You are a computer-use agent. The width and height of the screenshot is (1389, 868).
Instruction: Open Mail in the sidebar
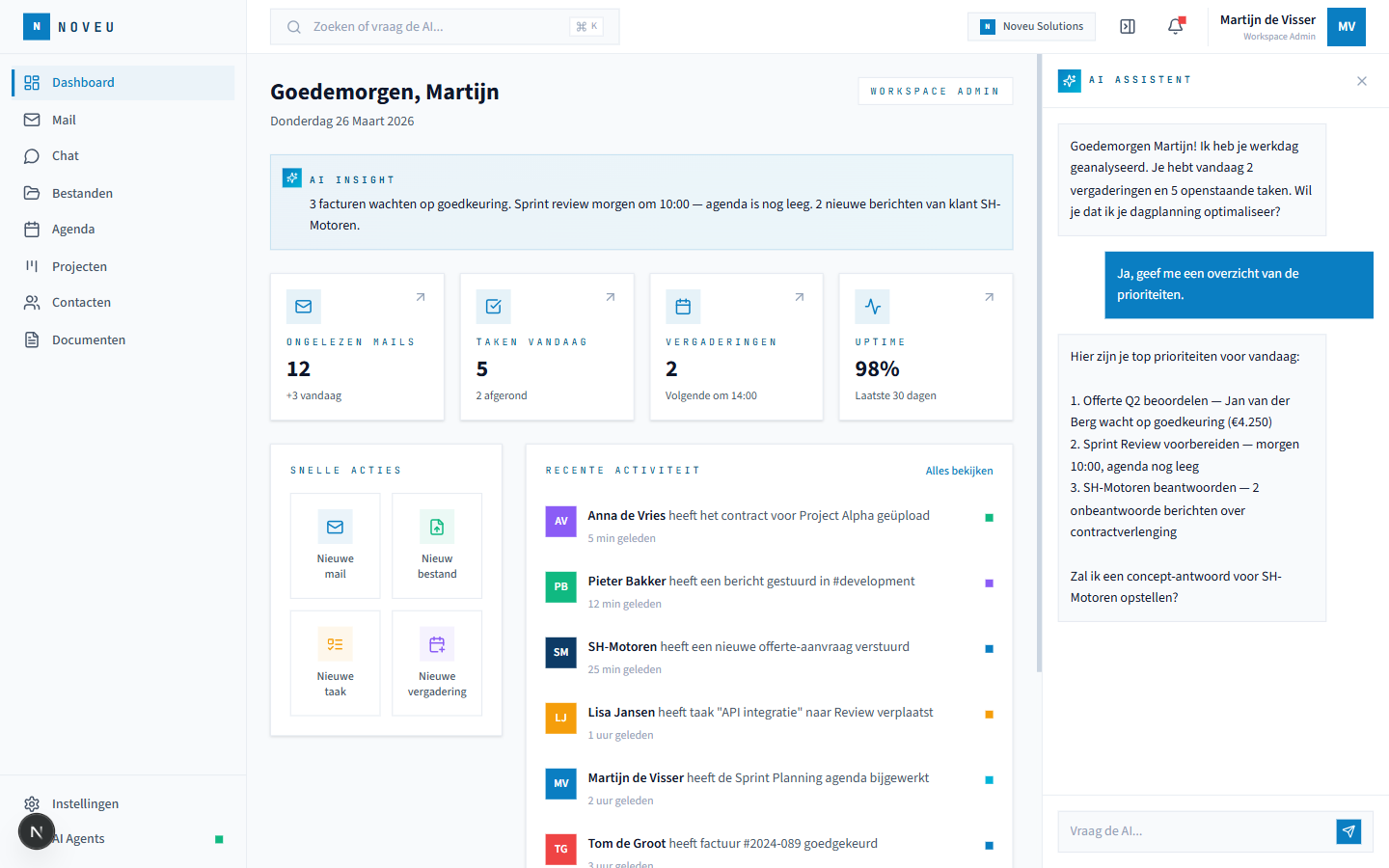[x=64, y=120]
